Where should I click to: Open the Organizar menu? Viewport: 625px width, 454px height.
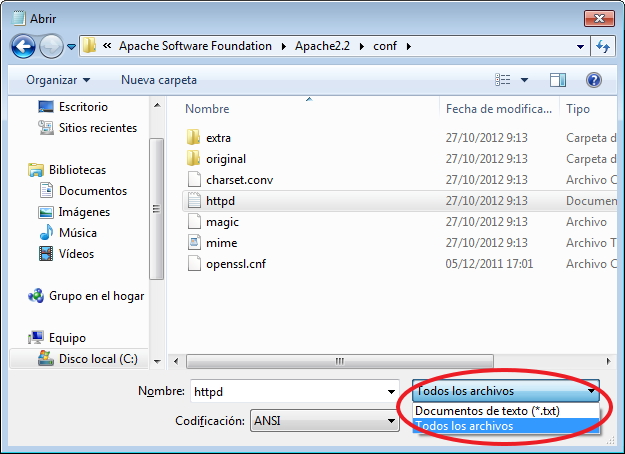[x=58, y=80]
